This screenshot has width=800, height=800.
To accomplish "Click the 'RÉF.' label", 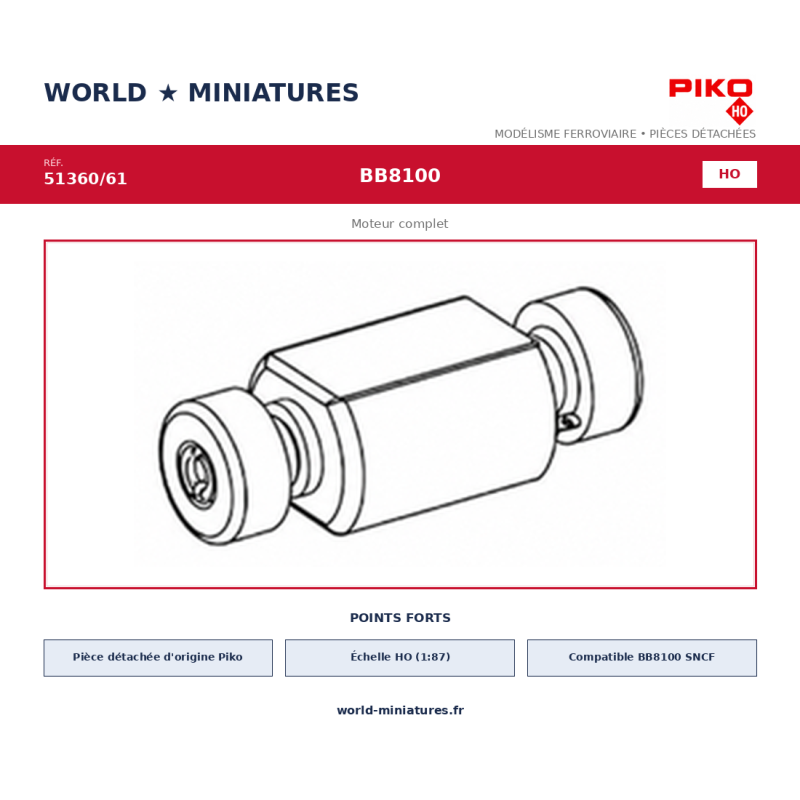I will [53, 163].
